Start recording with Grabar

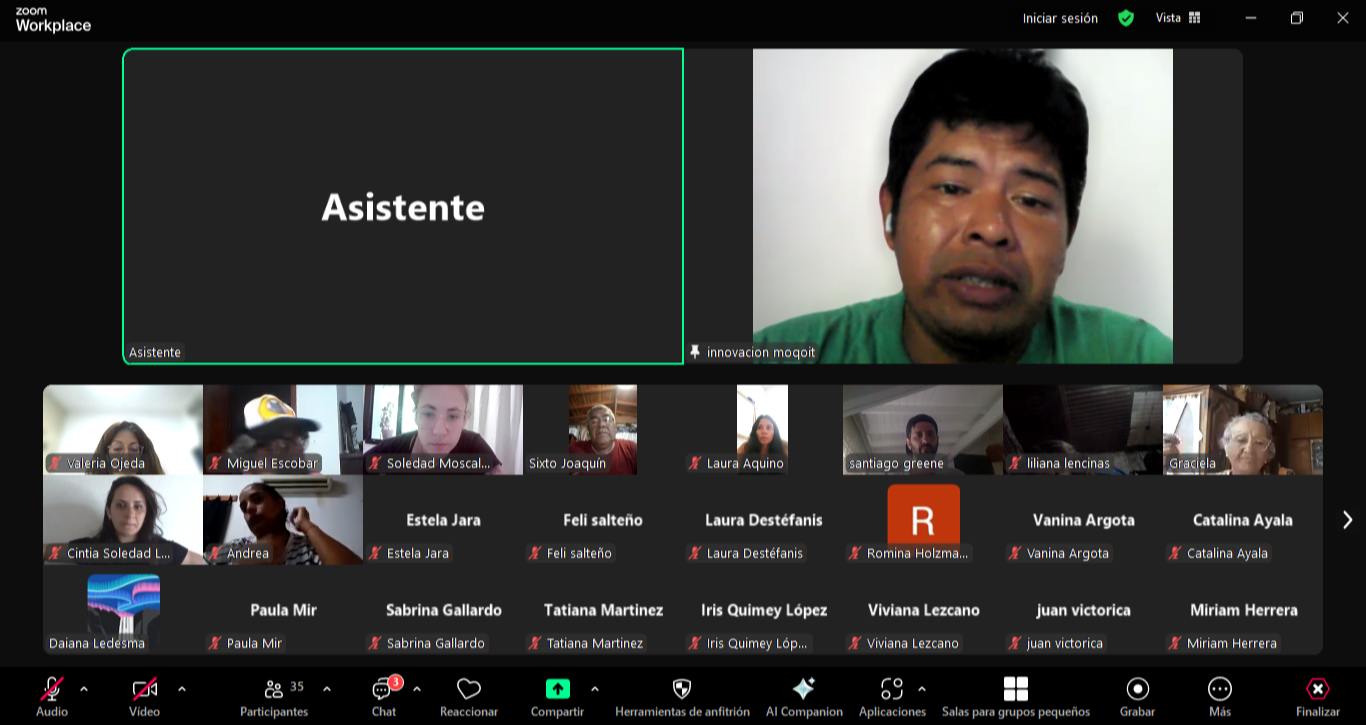[1137, 696]
